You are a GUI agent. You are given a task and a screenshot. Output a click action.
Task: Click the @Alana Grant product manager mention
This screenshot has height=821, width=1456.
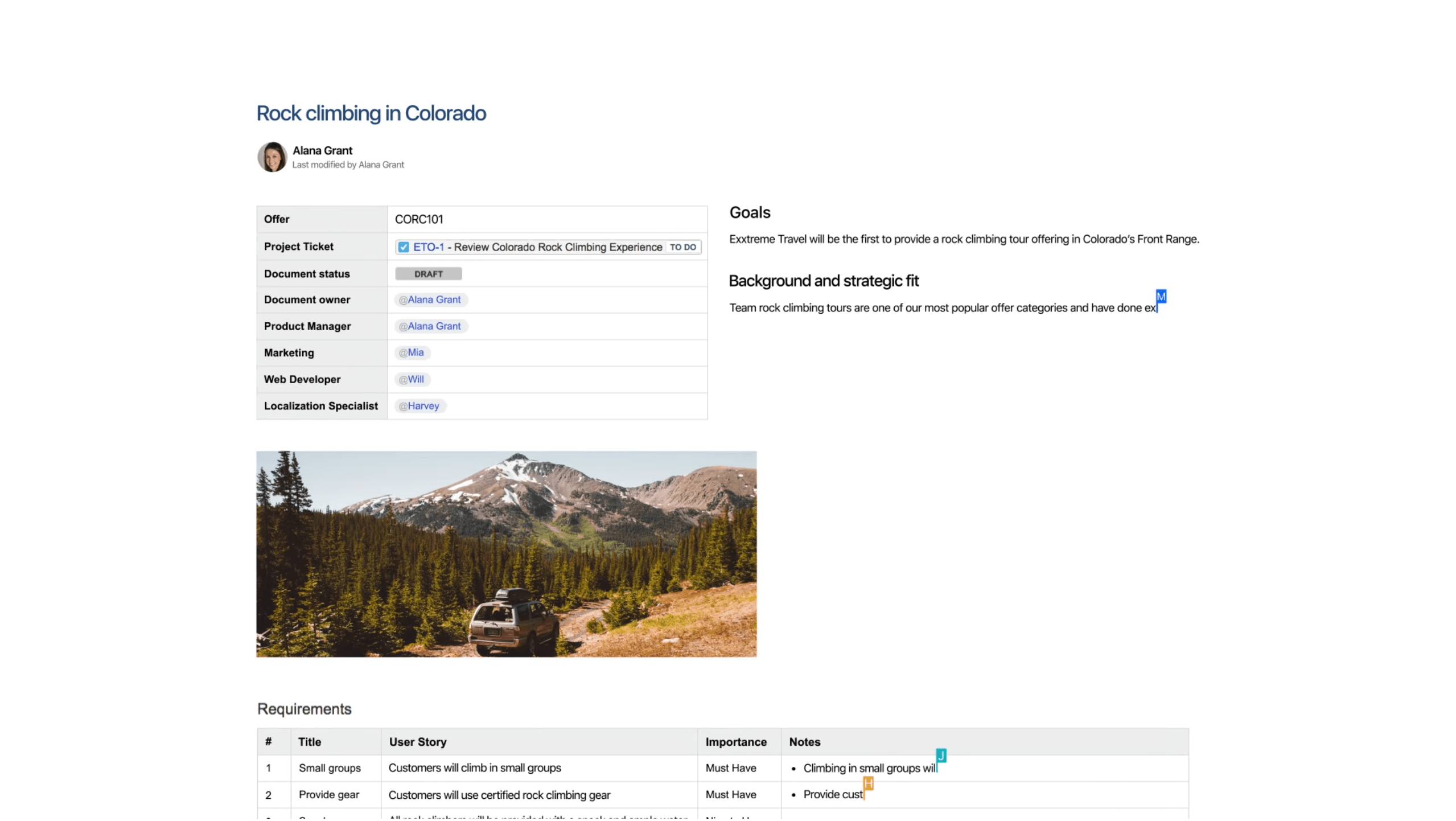[430, 326]
